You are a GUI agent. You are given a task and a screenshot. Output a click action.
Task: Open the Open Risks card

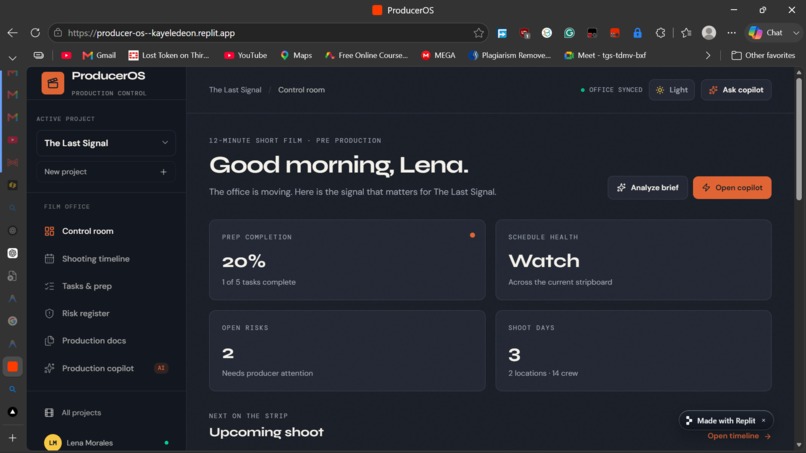(x=347, y=351)
